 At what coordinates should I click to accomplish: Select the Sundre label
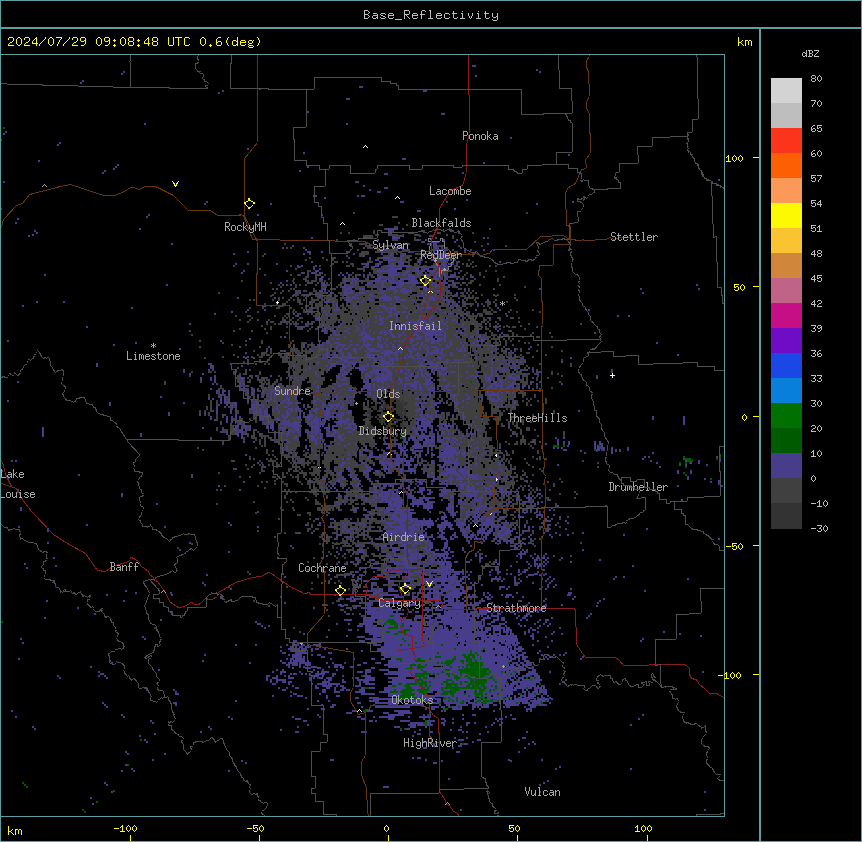[x=292, y=391]
